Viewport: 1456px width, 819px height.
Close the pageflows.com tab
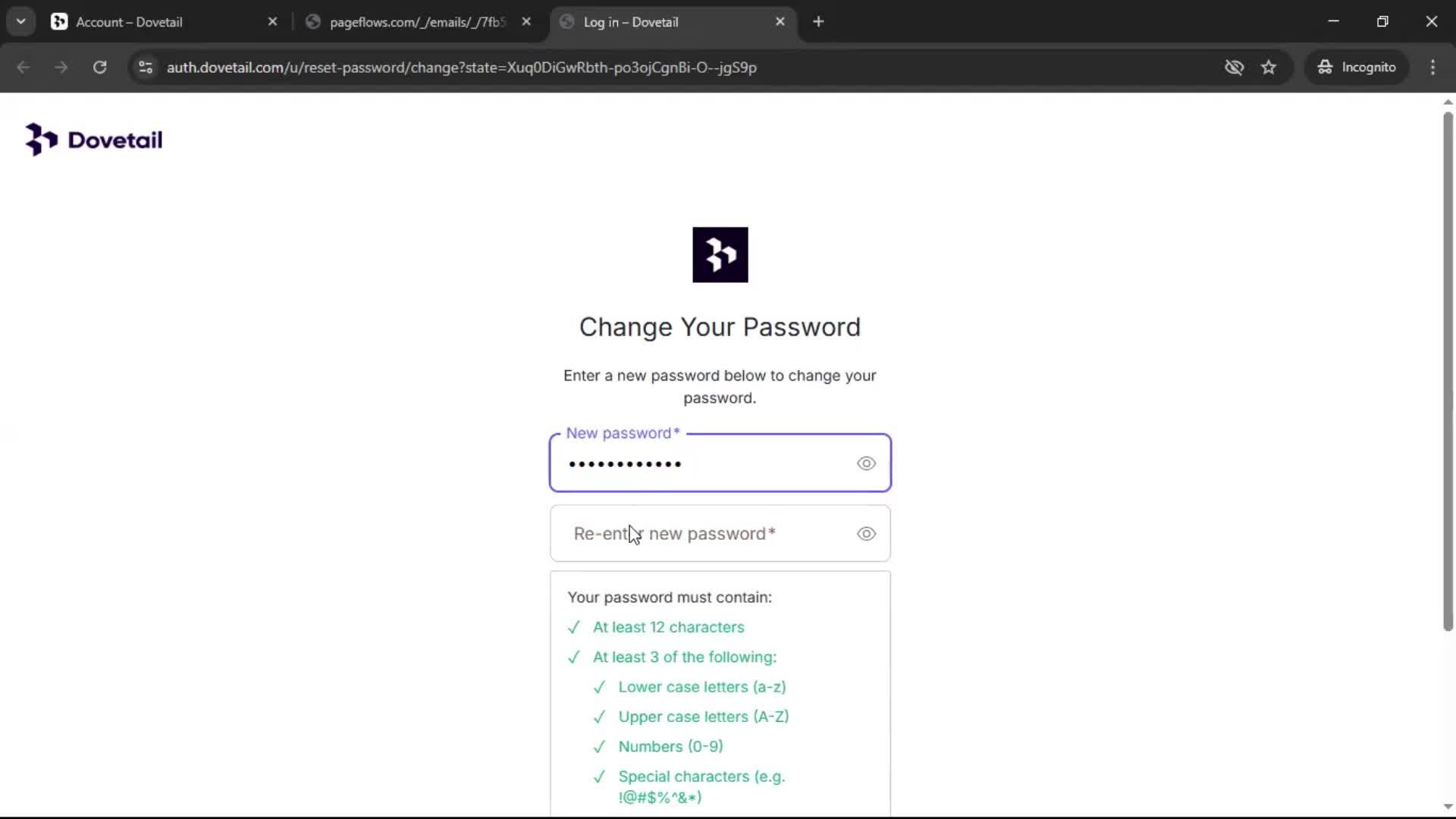tap(526, 22)
